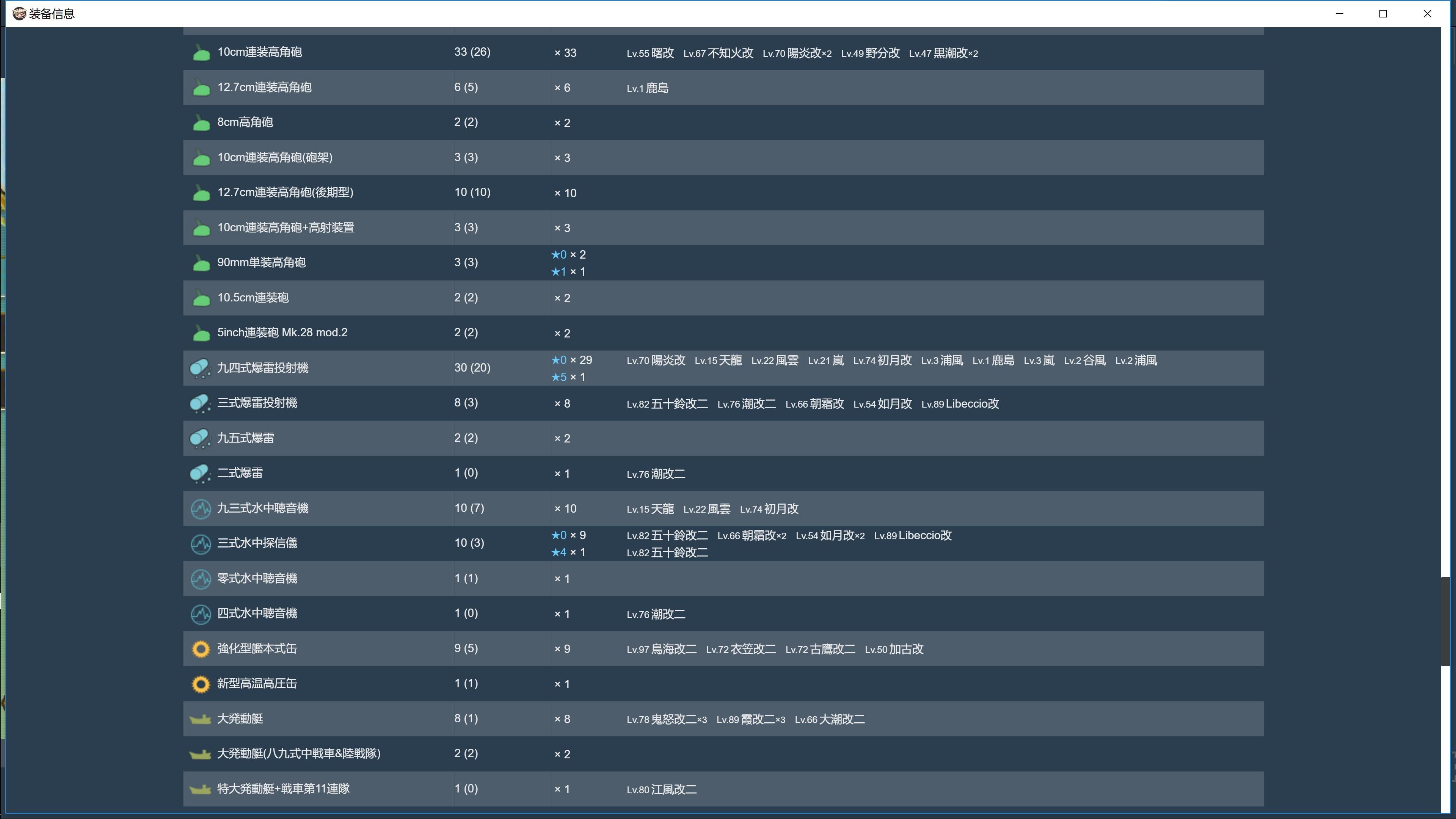
Task: Click the 装备信息 window title icon
Action: [19, 14]
